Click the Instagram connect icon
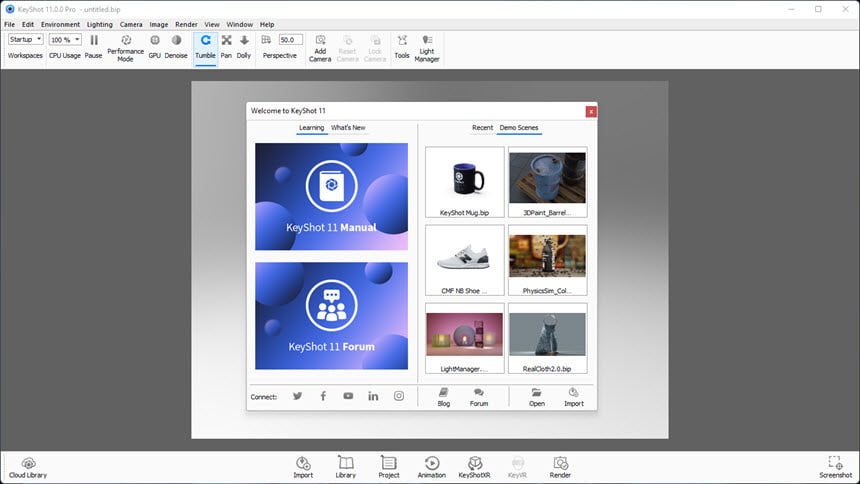The image size is (860, 484). [399, 396]
